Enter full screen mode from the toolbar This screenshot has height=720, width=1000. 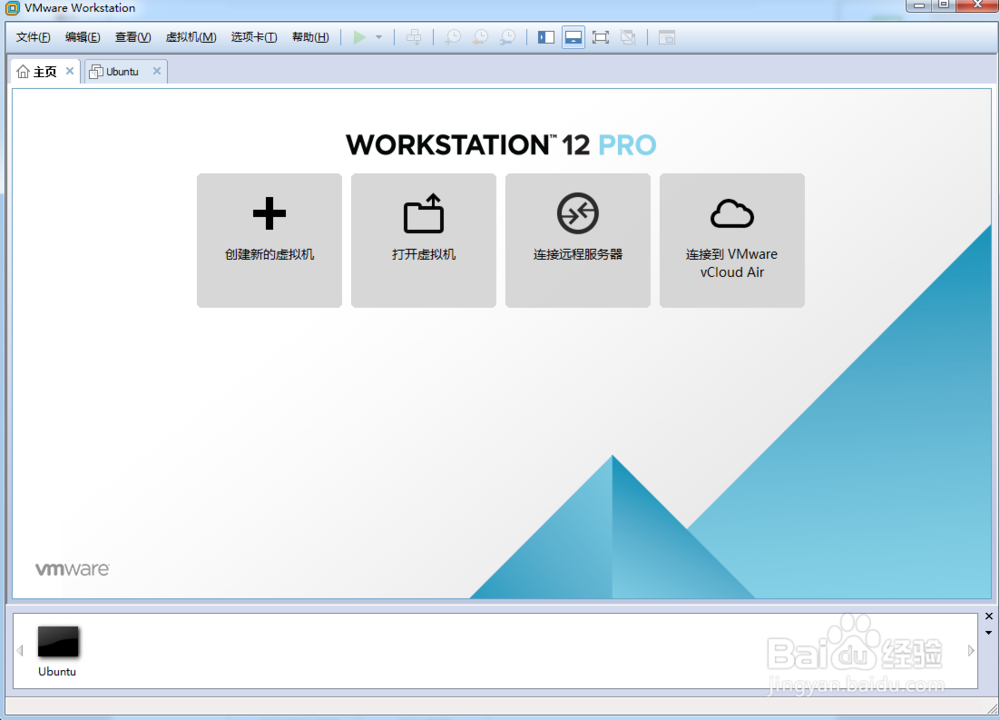[x=601, y=37]
